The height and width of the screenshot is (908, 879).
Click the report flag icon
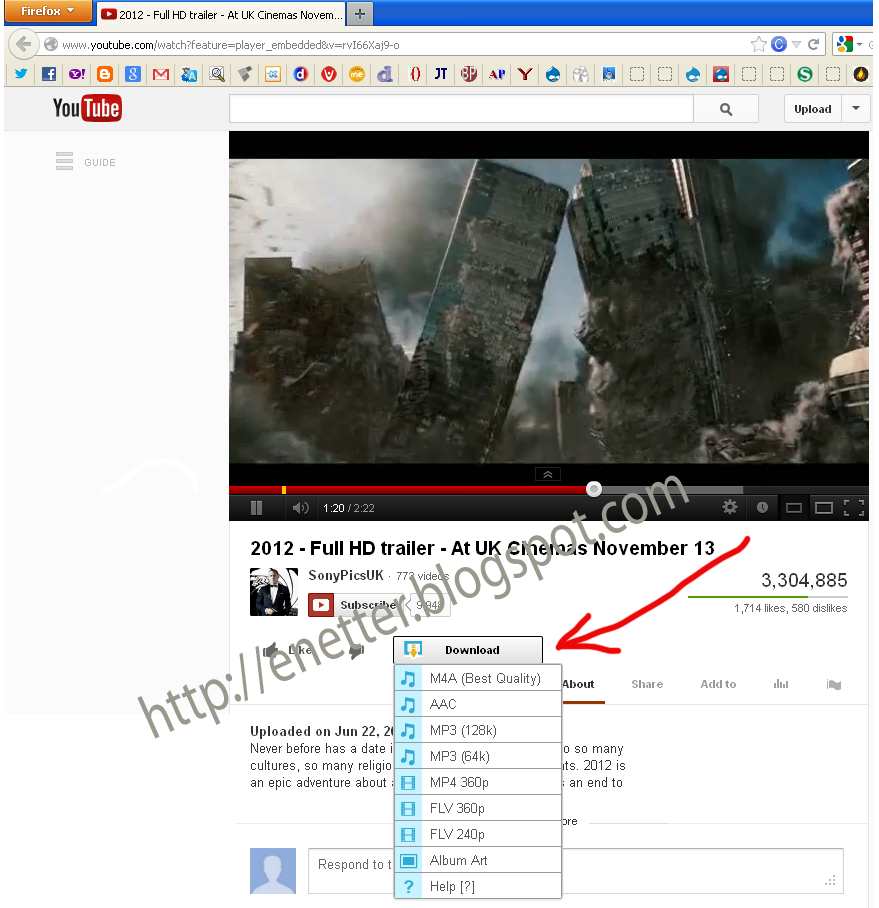tap(834, 684)
